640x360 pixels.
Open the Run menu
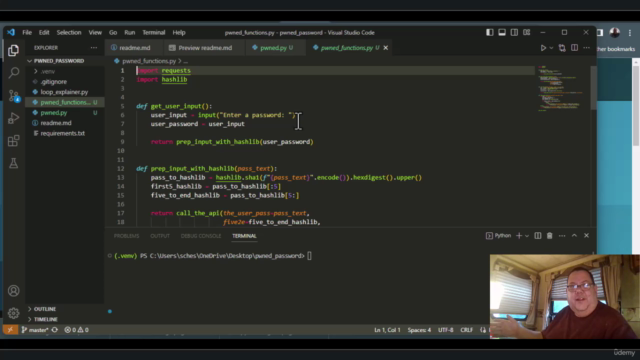pos(130,32)
